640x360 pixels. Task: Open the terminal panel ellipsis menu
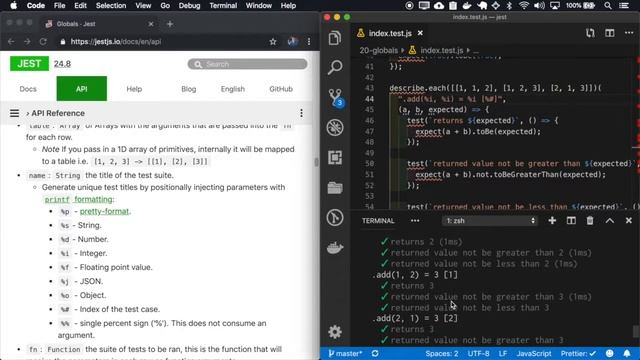(x=415, y=220)
